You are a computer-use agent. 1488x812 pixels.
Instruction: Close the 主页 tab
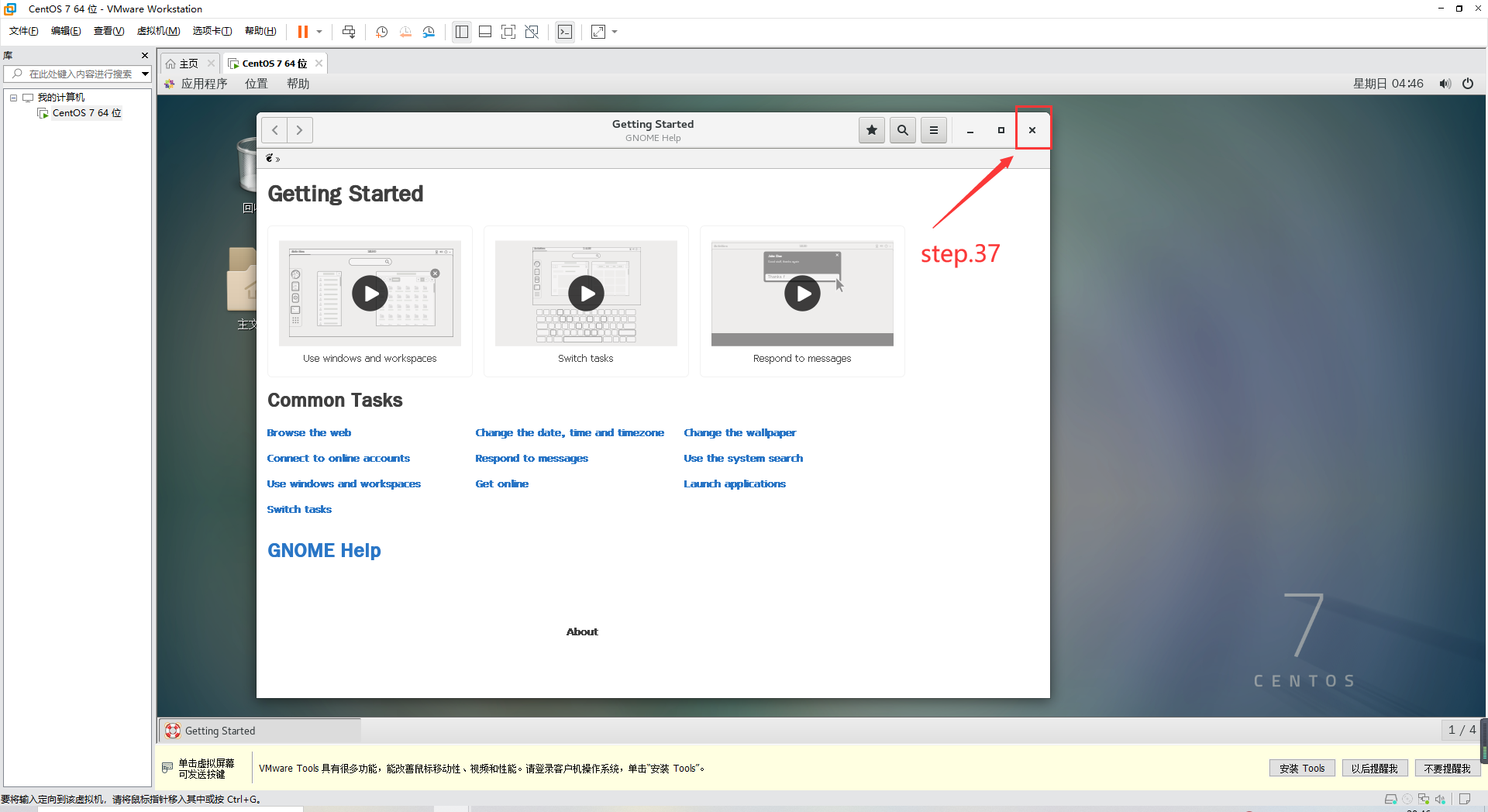tap(211, 64)
